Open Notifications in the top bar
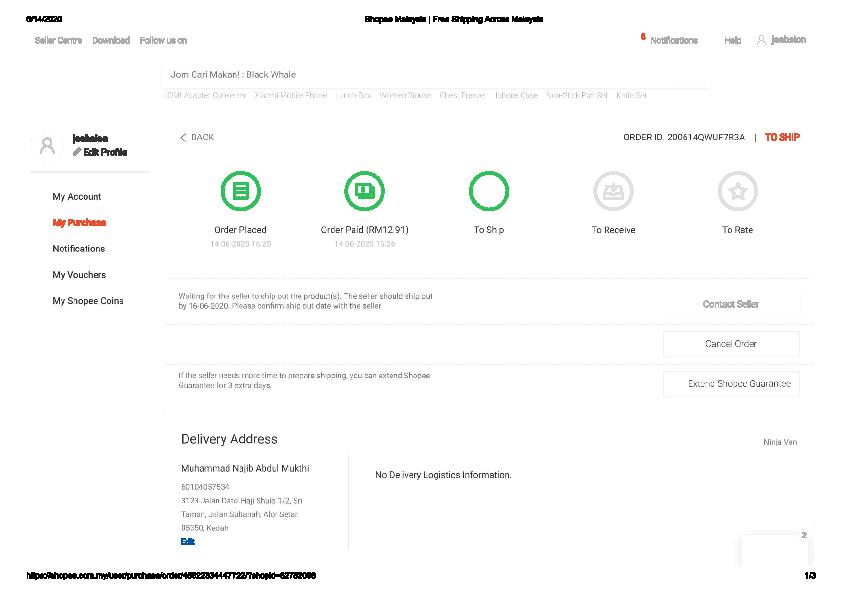 674,40
